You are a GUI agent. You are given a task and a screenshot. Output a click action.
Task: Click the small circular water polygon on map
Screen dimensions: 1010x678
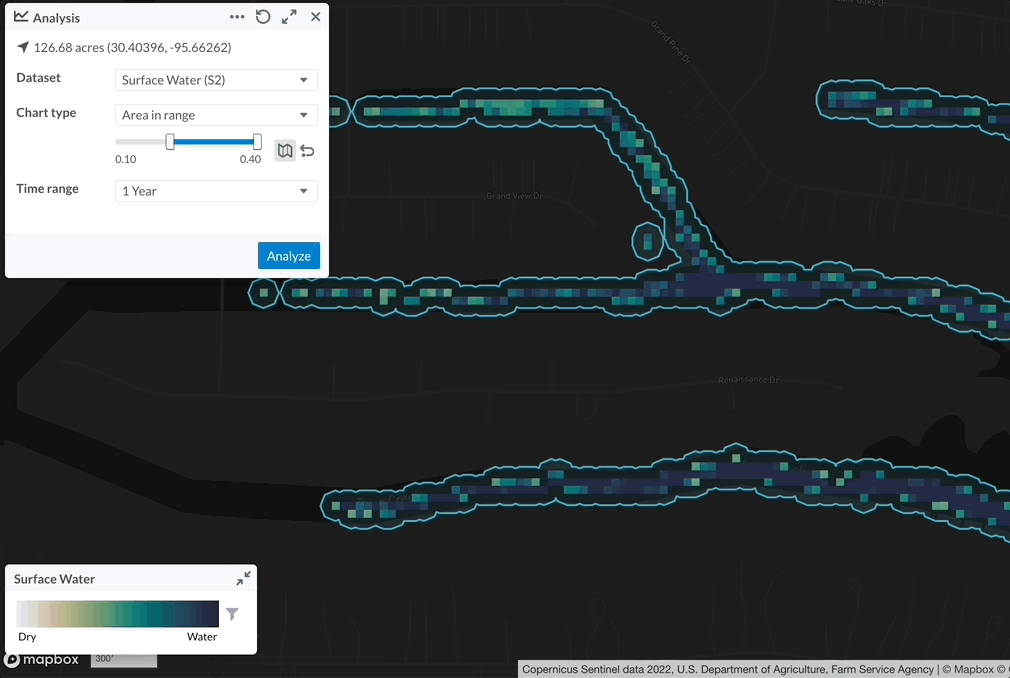(647, 241)
